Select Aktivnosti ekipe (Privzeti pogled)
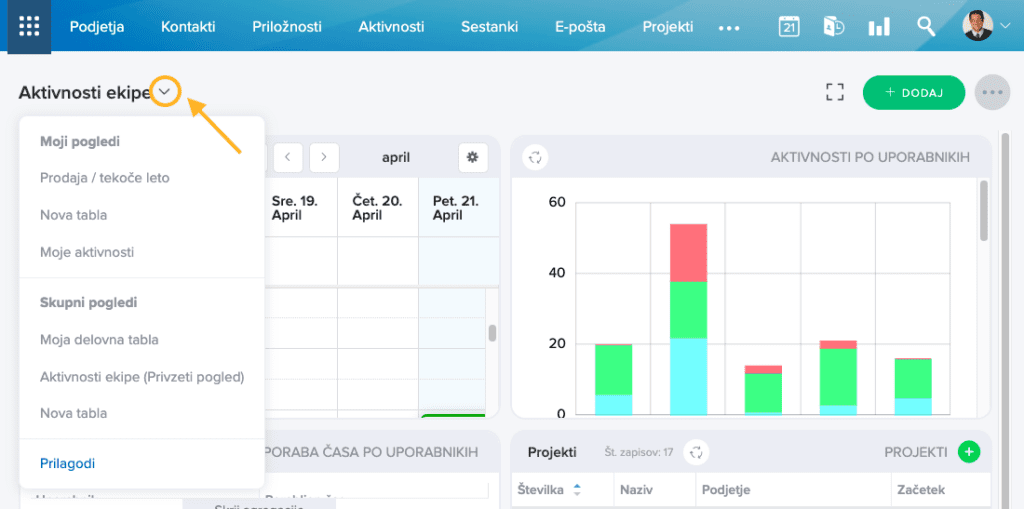The width and height of the screenshot is (1024, 509). click(x=142, y=377)
